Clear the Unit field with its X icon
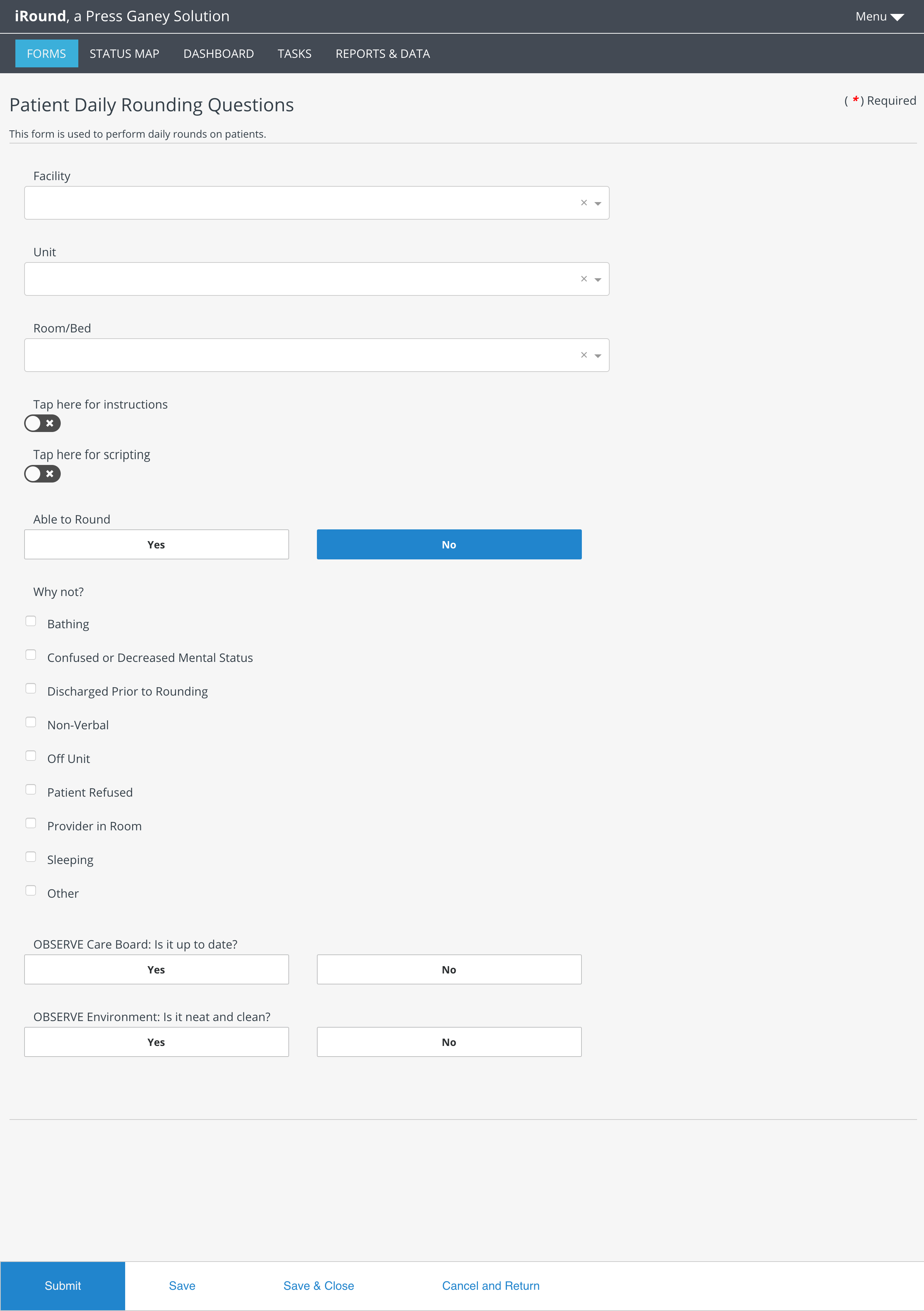 click(x=584, y=279)
